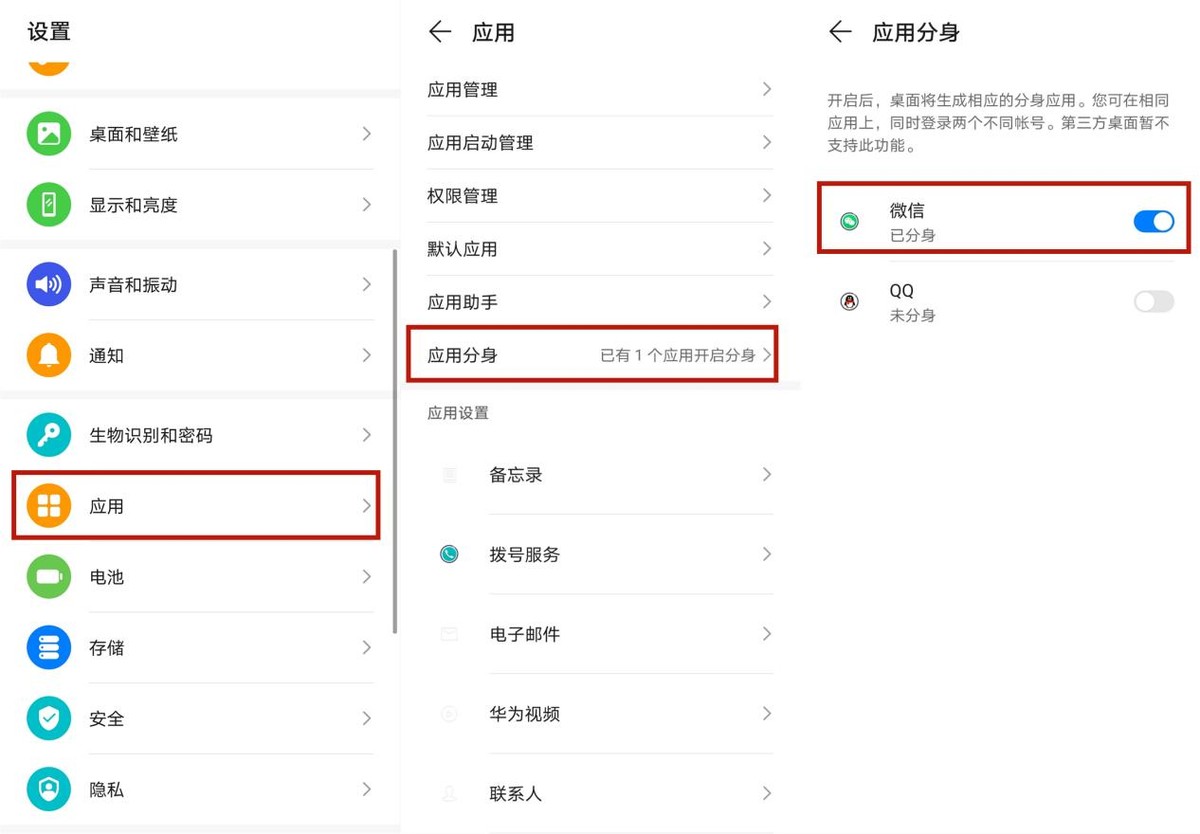
Task: Tap the green 电池 battery icon
Action: [48, 577]
